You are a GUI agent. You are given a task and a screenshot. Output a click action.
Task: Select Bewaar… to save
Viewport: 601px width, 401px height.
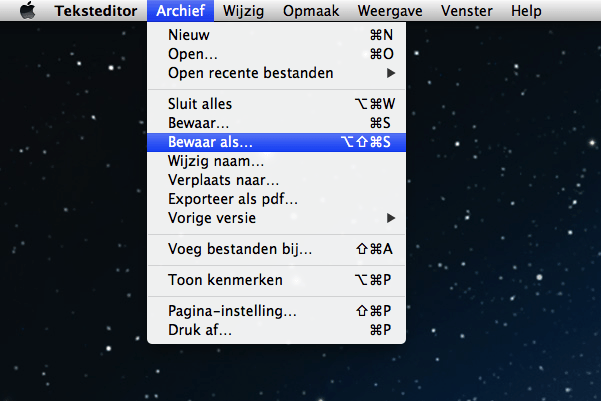click(276, 123)
